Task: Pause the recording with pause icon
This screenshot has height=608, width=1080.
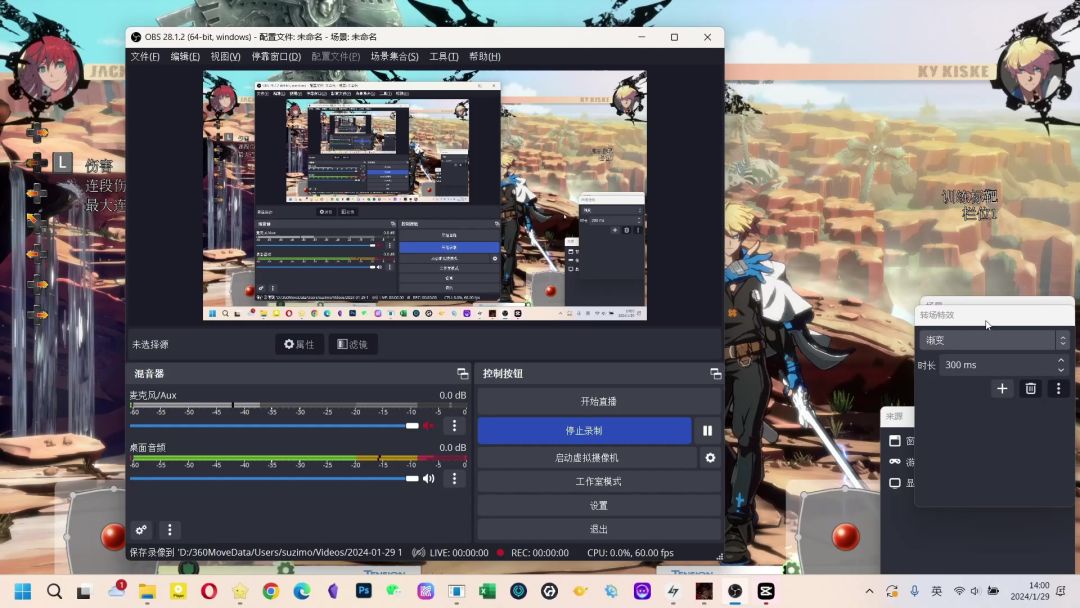Action: [707, 430]
